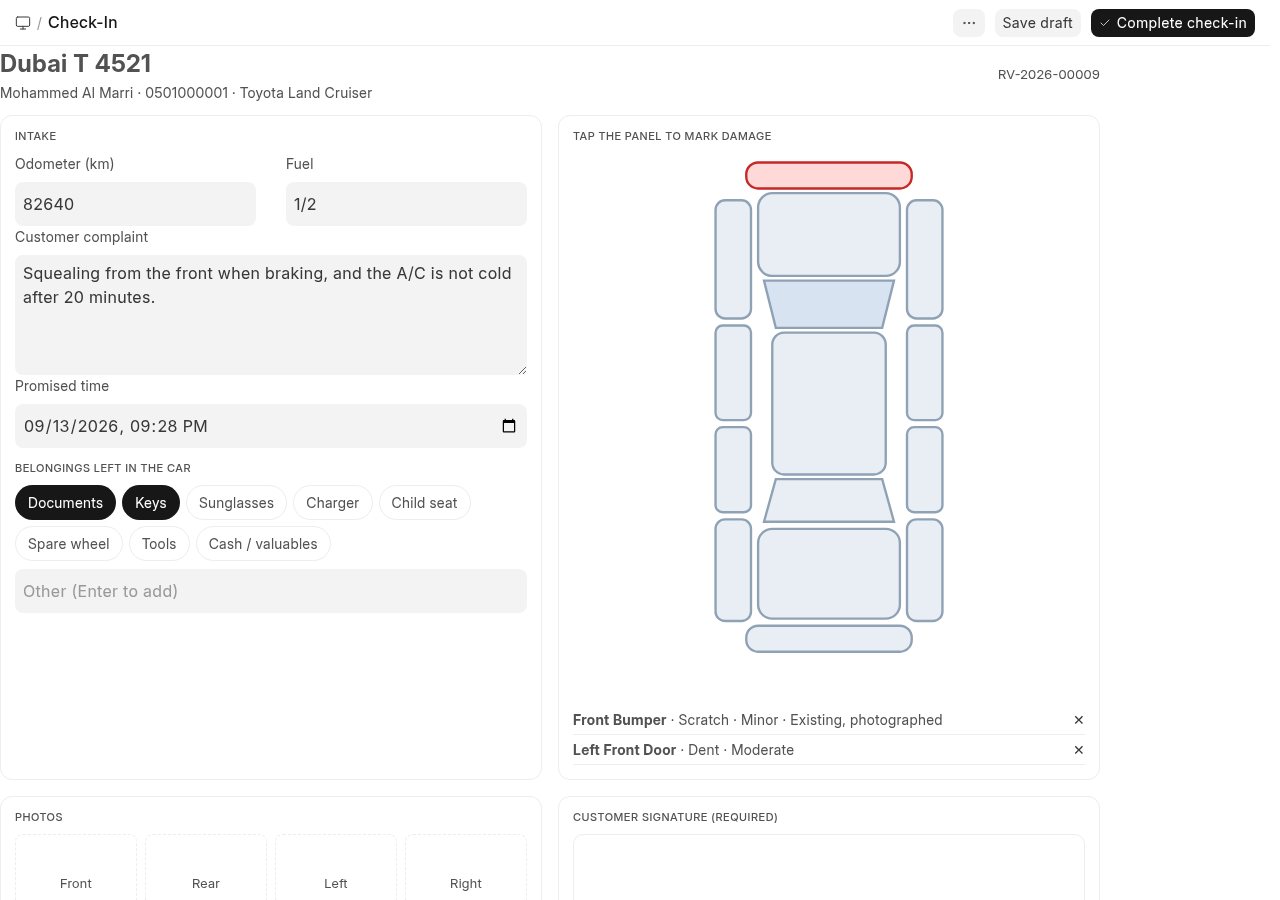1280x900 pixels.
Task: Mark Child seat as left in car
Action: (x=424, y=503)
